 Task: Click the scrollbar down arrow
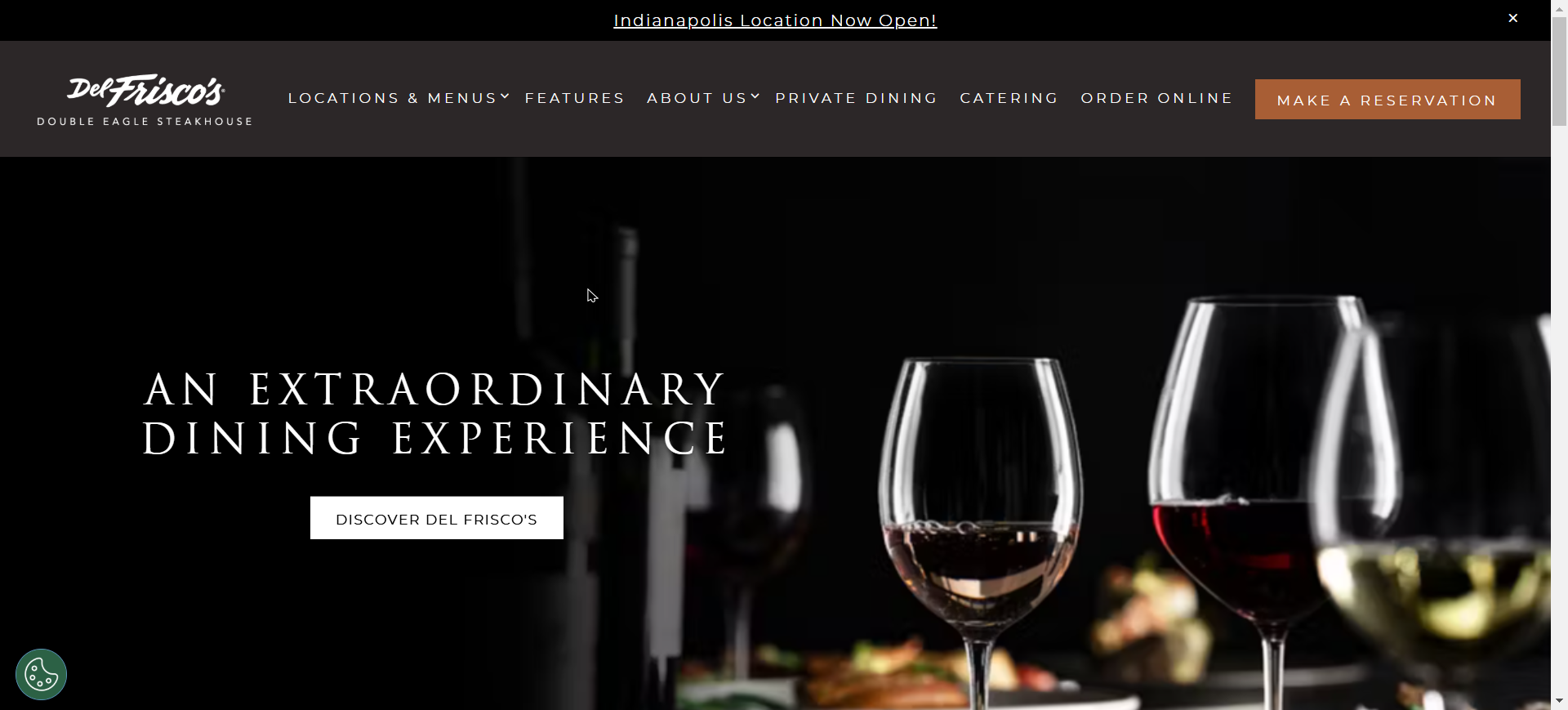coord(1559,702)
